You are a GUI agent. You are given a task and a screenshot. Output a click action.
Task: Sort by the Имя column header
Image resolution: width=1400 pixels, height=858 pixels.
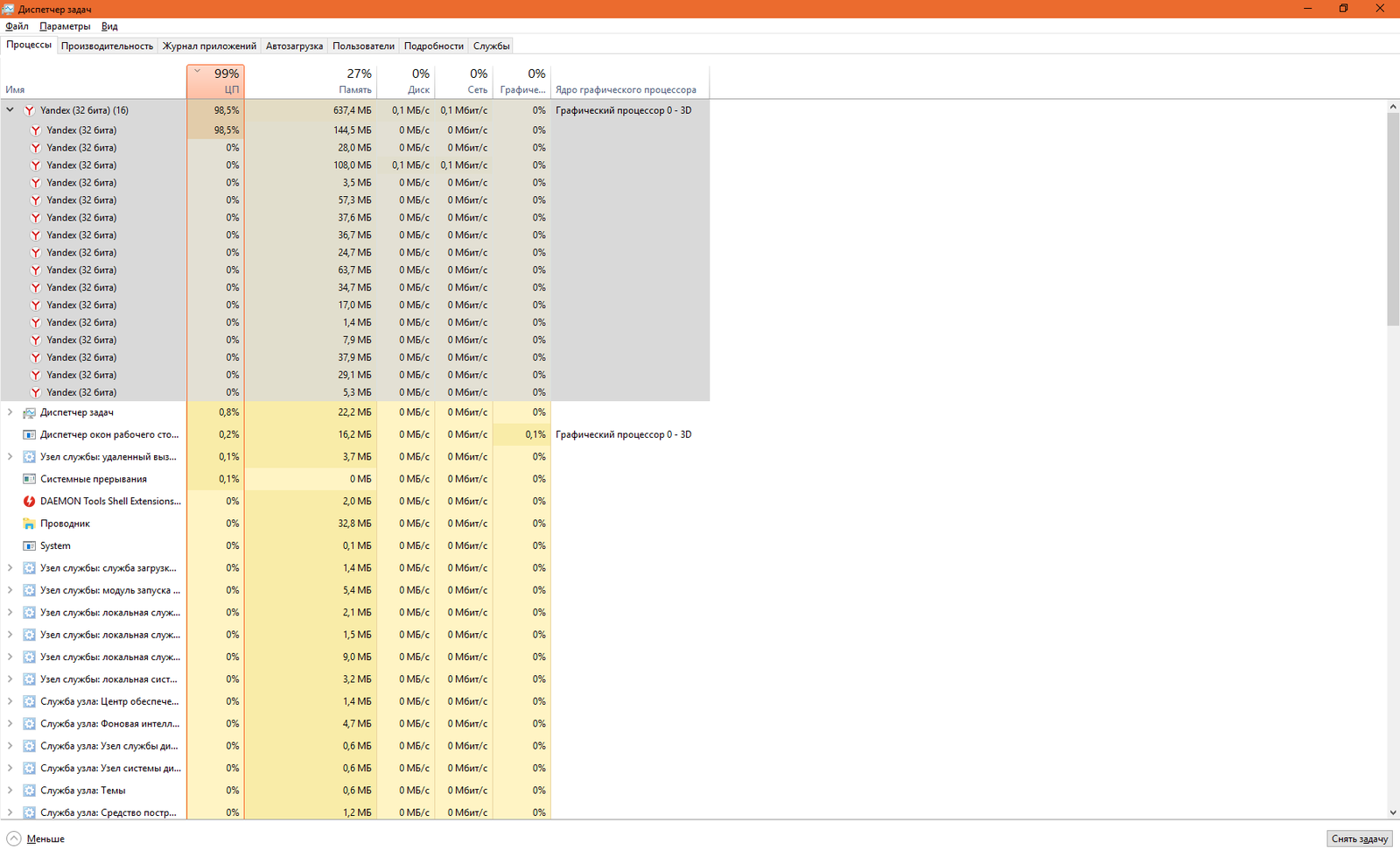click(94, 81)
